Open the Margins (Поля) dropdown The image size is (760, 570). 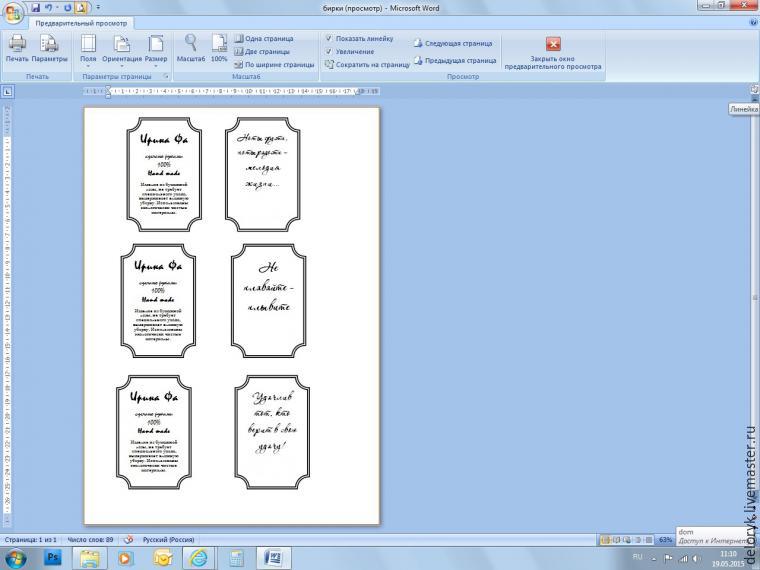[x=88, y=47]
